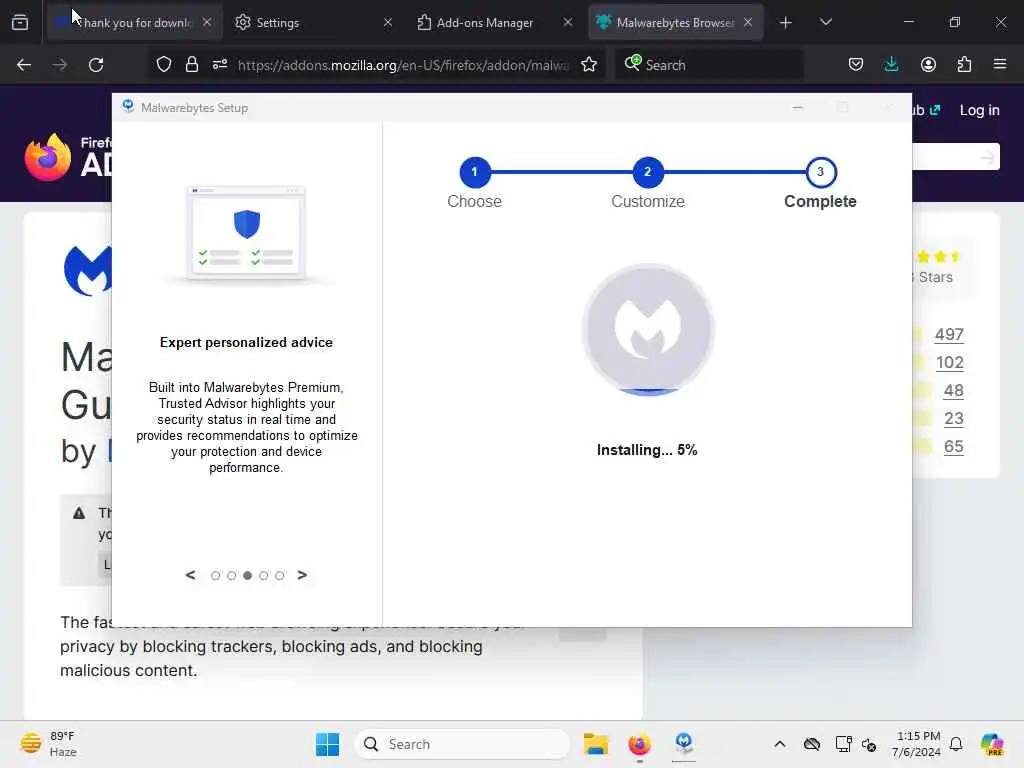This screenshot has width=1024, height=768.
Task: Go back to the previous page
Action: click(x=24, y=65)
